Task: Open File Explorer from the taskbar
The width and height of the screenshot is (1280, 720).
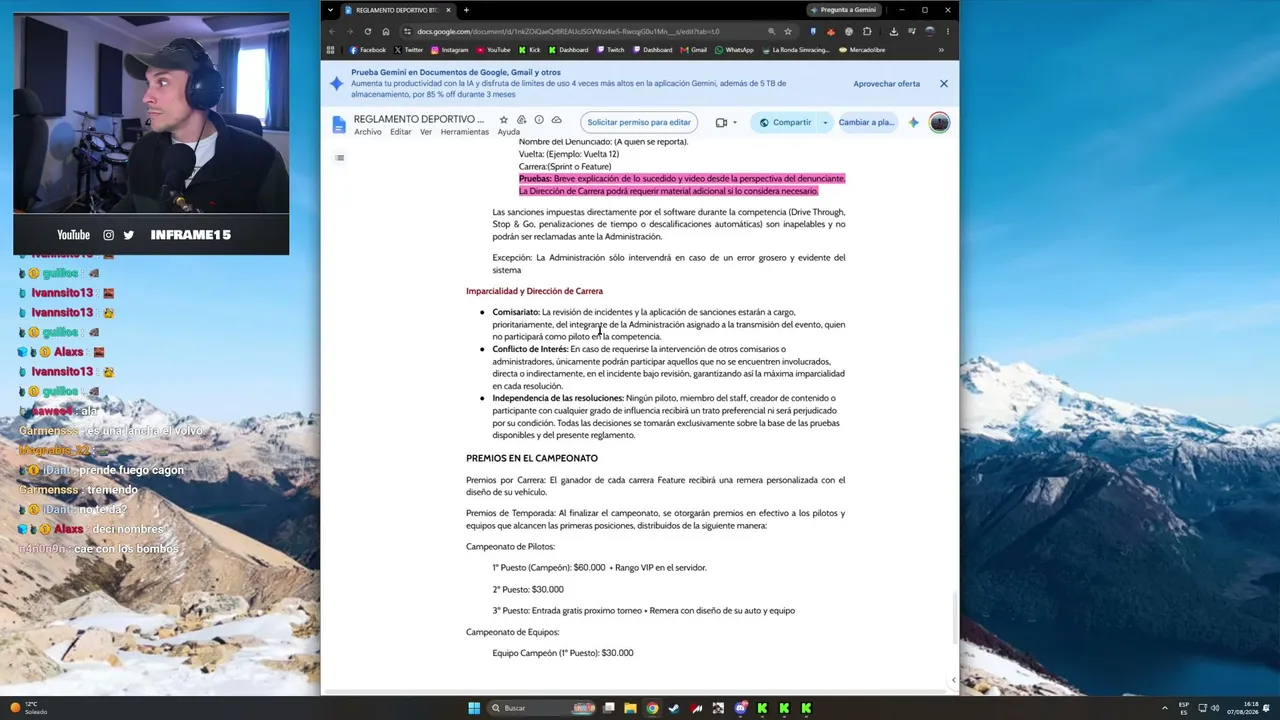Action: point(630,708)
